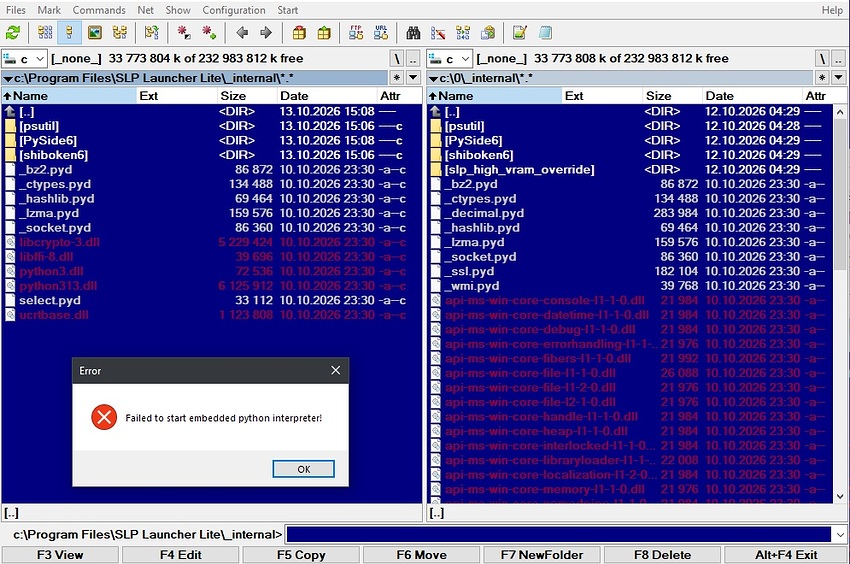Click the red asterisk with black square icon
This screenshot has height=564, width=850.
tap(184, 33)
